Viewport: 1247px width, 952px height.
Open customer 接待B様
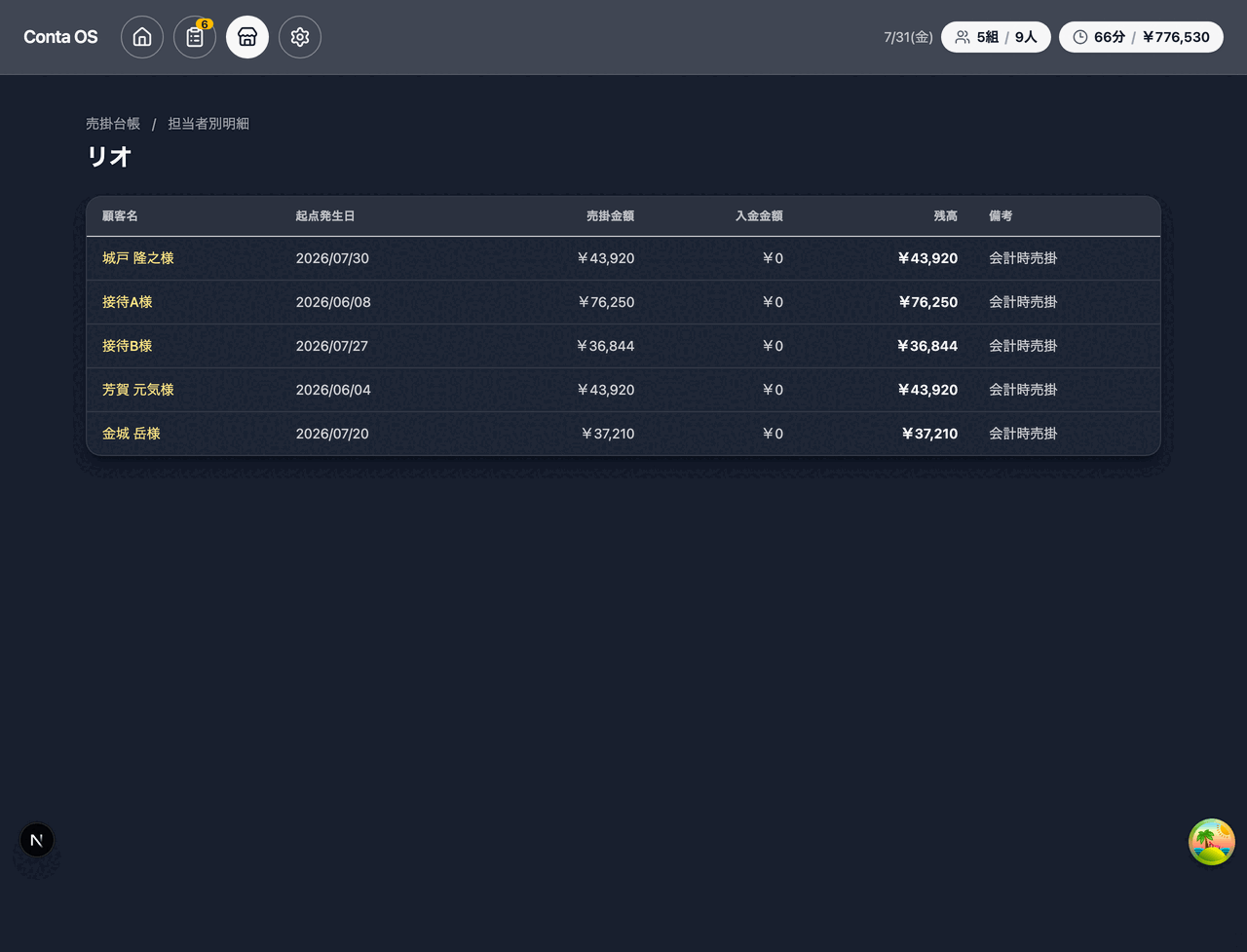(128, 346)
